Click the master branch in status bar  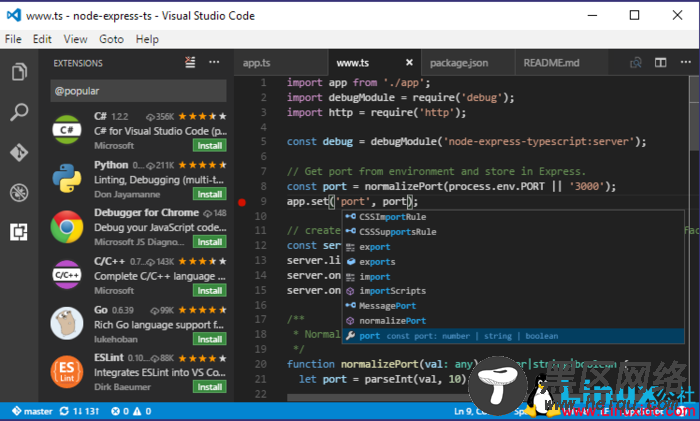point(32,411)
